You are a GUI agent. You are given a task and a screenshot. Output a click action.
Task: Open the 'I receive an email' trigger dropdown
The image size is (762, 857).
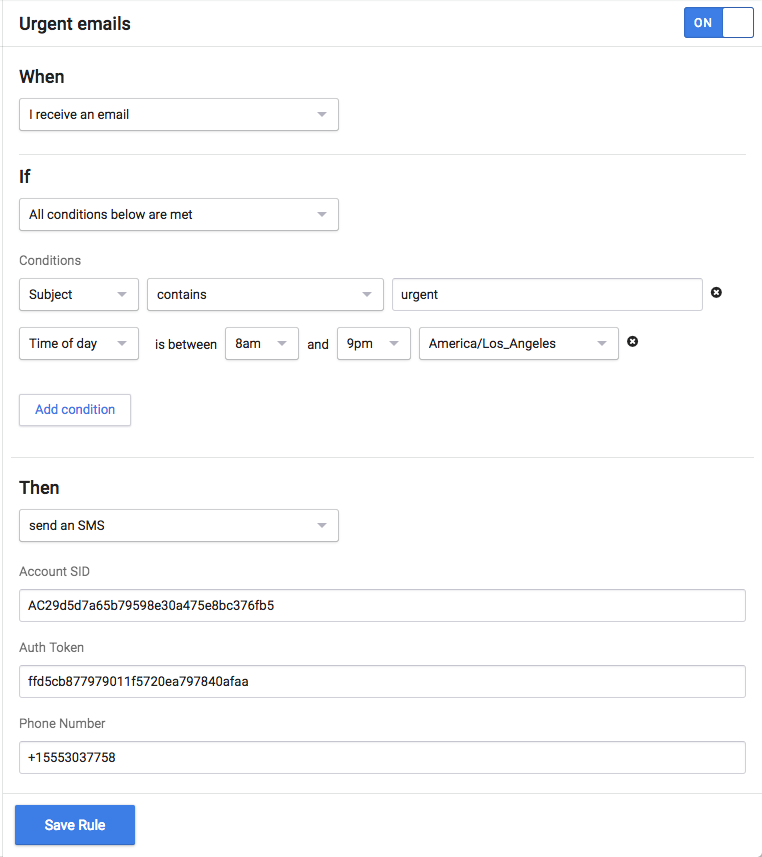point(179,115)
